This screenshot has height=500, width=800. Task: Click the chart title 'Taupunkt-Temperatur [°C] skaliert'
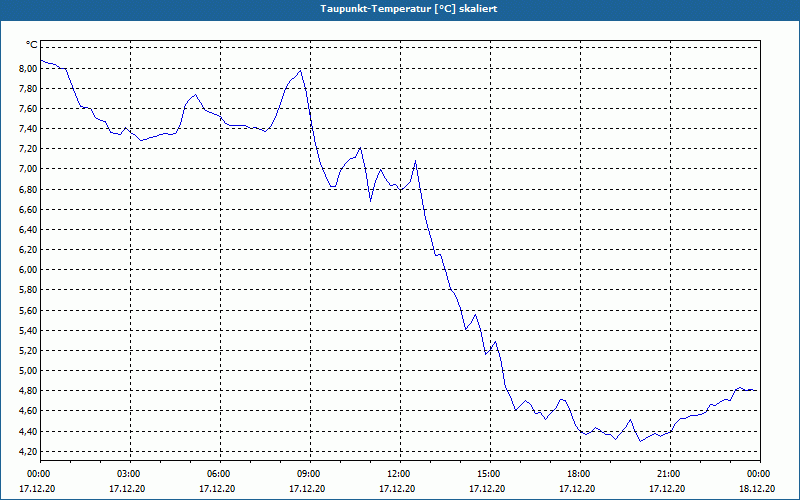(409, 9)
